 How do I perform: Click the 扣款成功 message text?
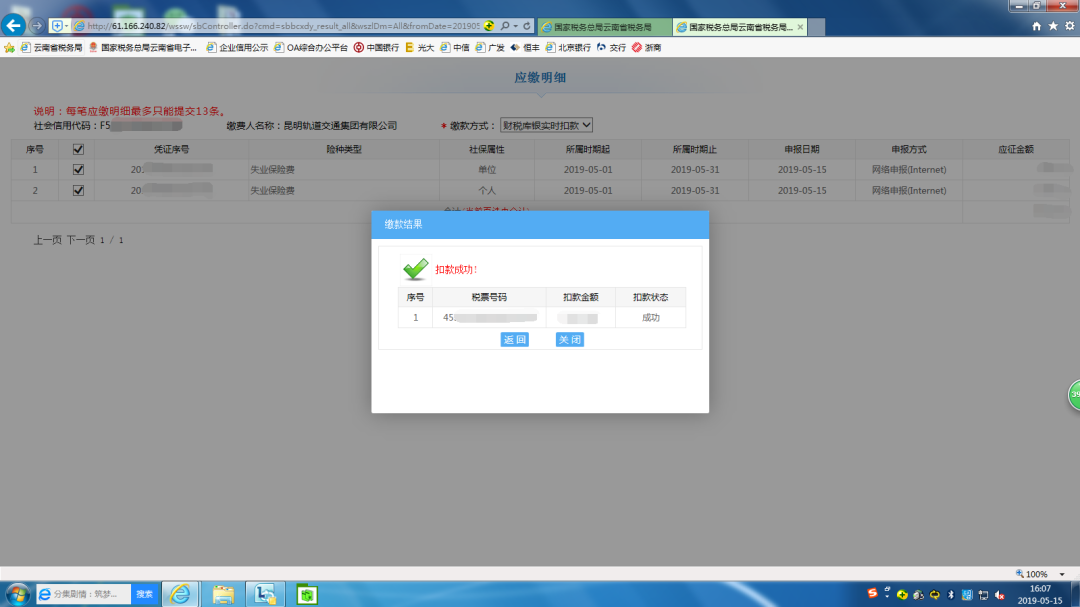(456, 269)
